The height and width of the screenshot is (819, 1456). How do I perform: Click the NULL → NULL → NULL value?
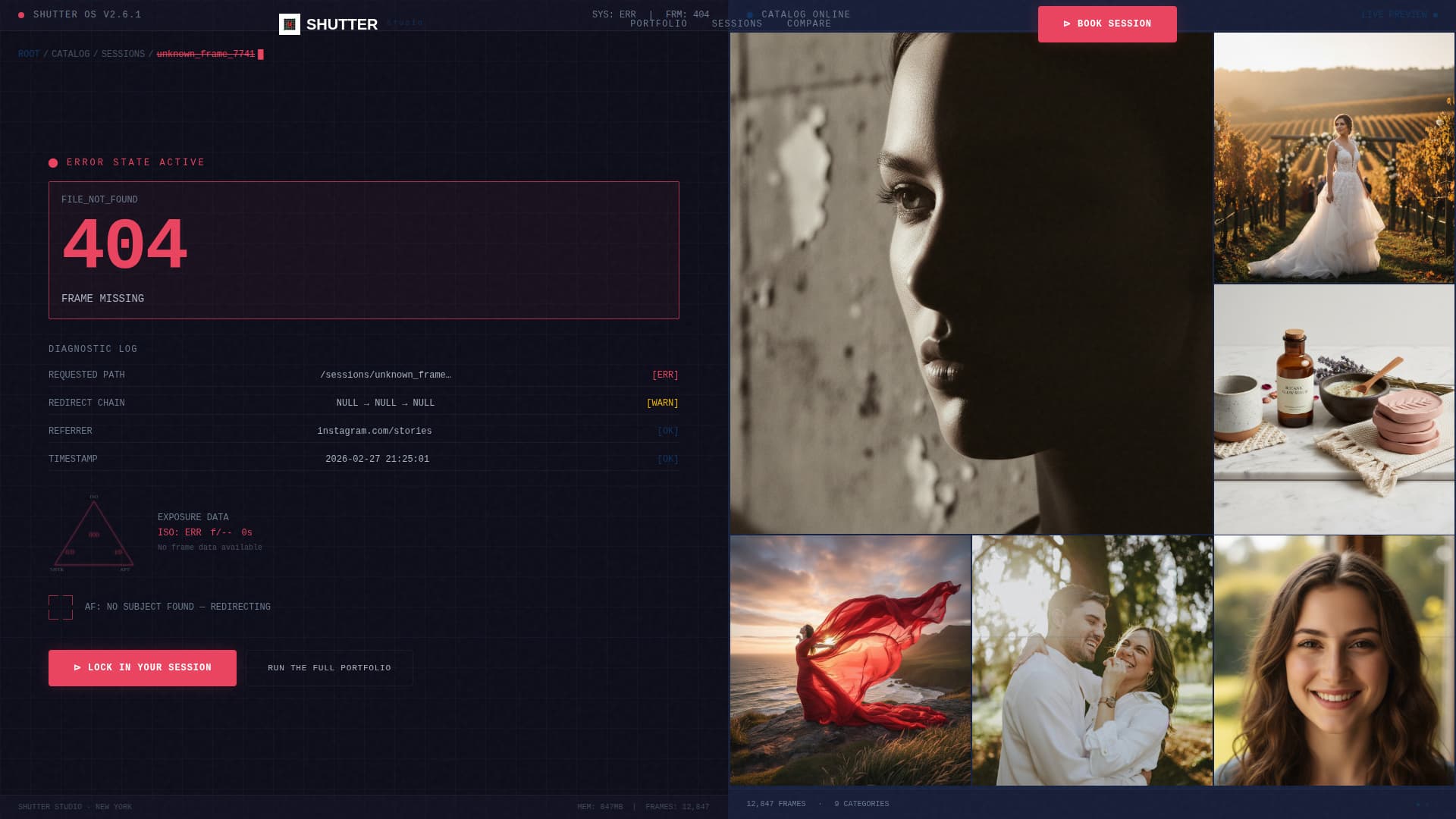(x=385, y=403)
